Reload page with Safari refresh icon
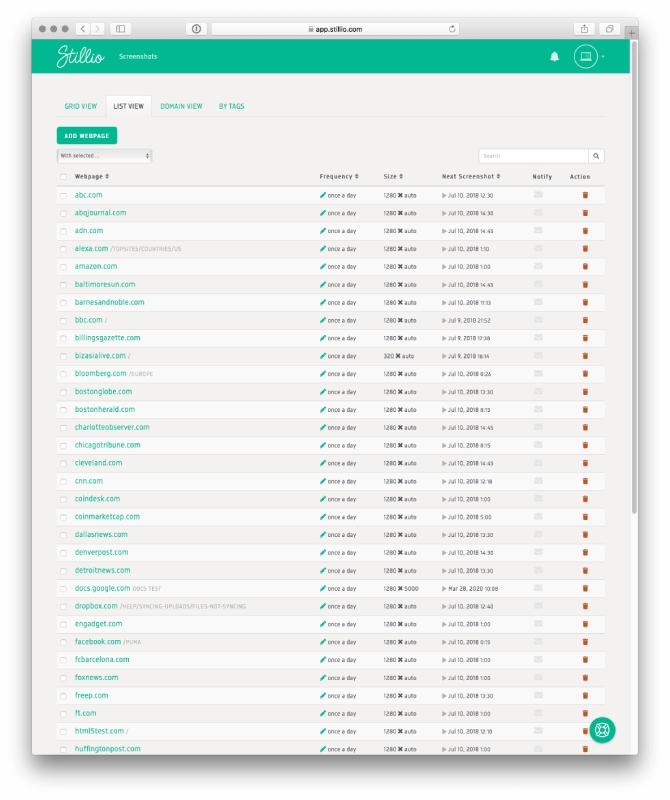Viewport: 670px width, 800px height. [x=452, y=29]
